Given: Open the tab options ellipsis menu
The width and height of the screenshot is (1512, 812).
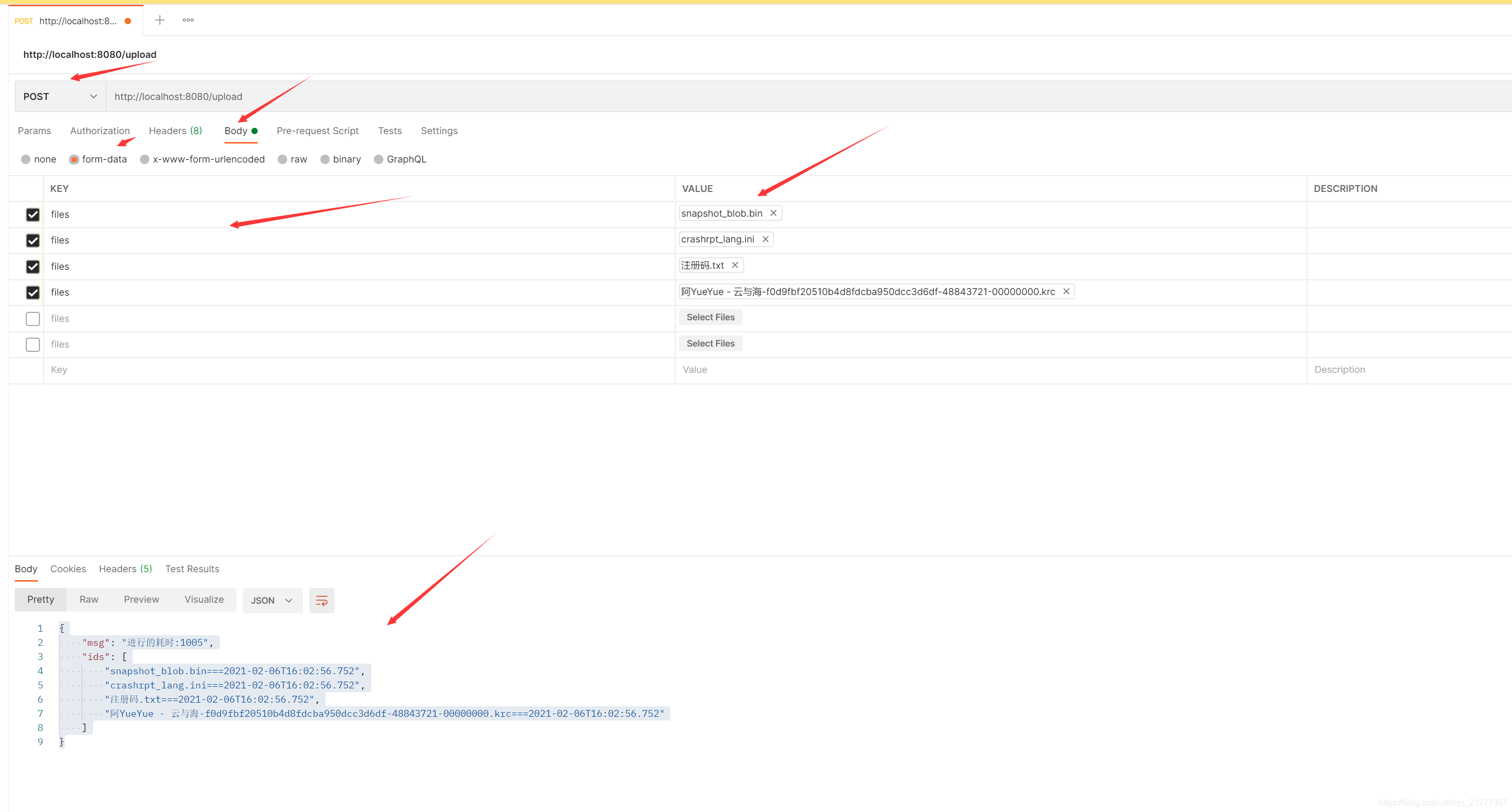Looking at the screenshot, I should (188, 21).
